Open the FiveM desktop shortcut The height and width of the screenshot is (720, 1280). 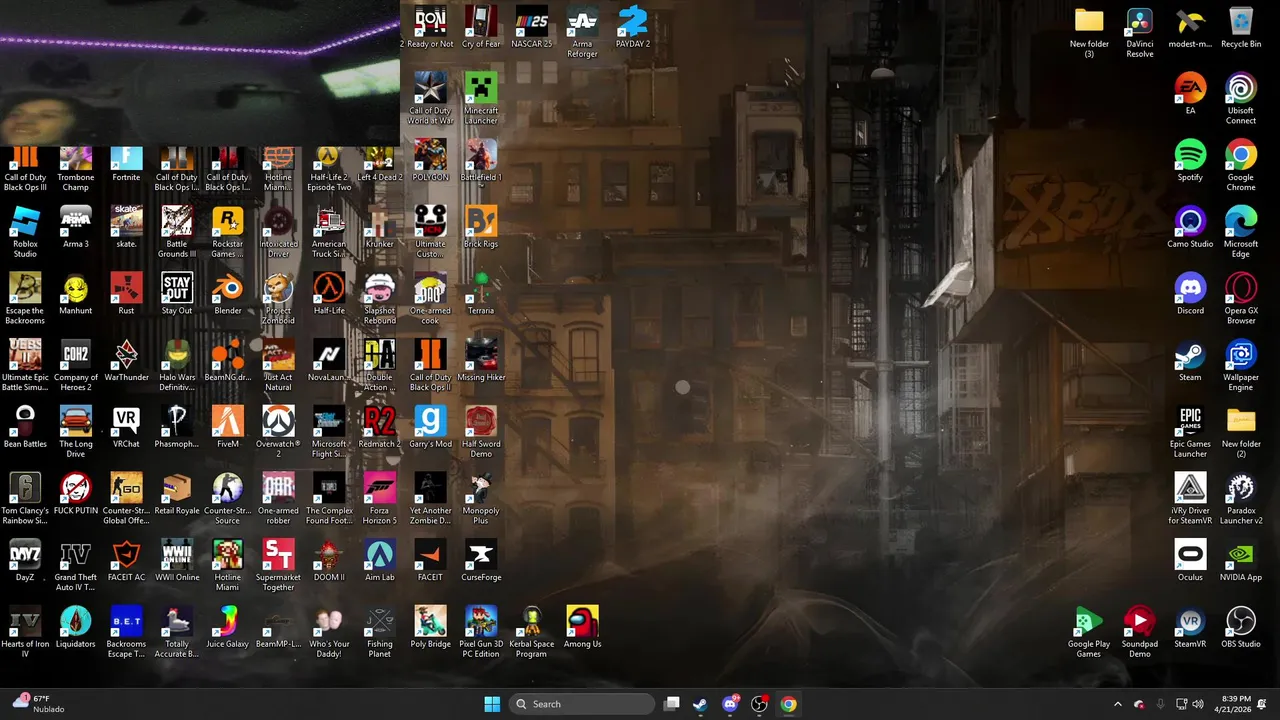[228, 427]
